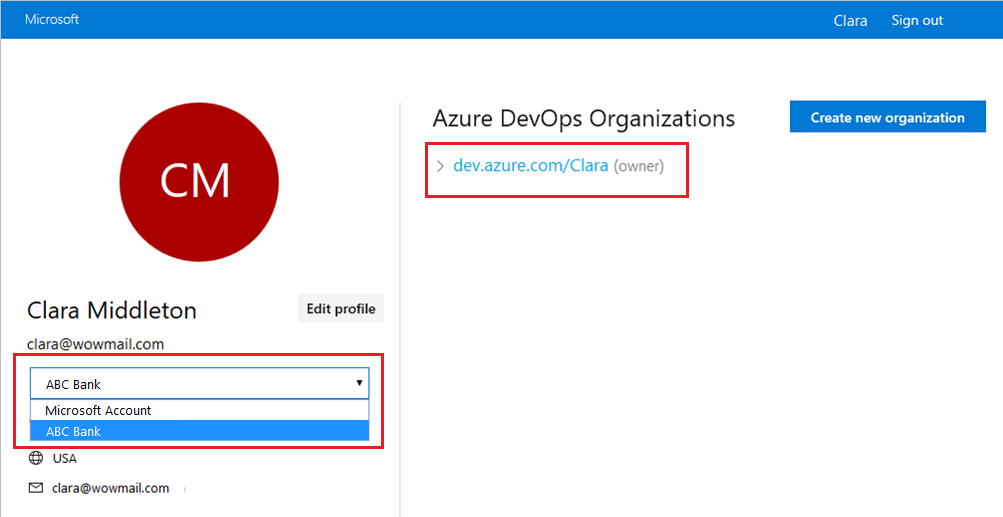Click the envelope icon beside email address

(36, 488)
